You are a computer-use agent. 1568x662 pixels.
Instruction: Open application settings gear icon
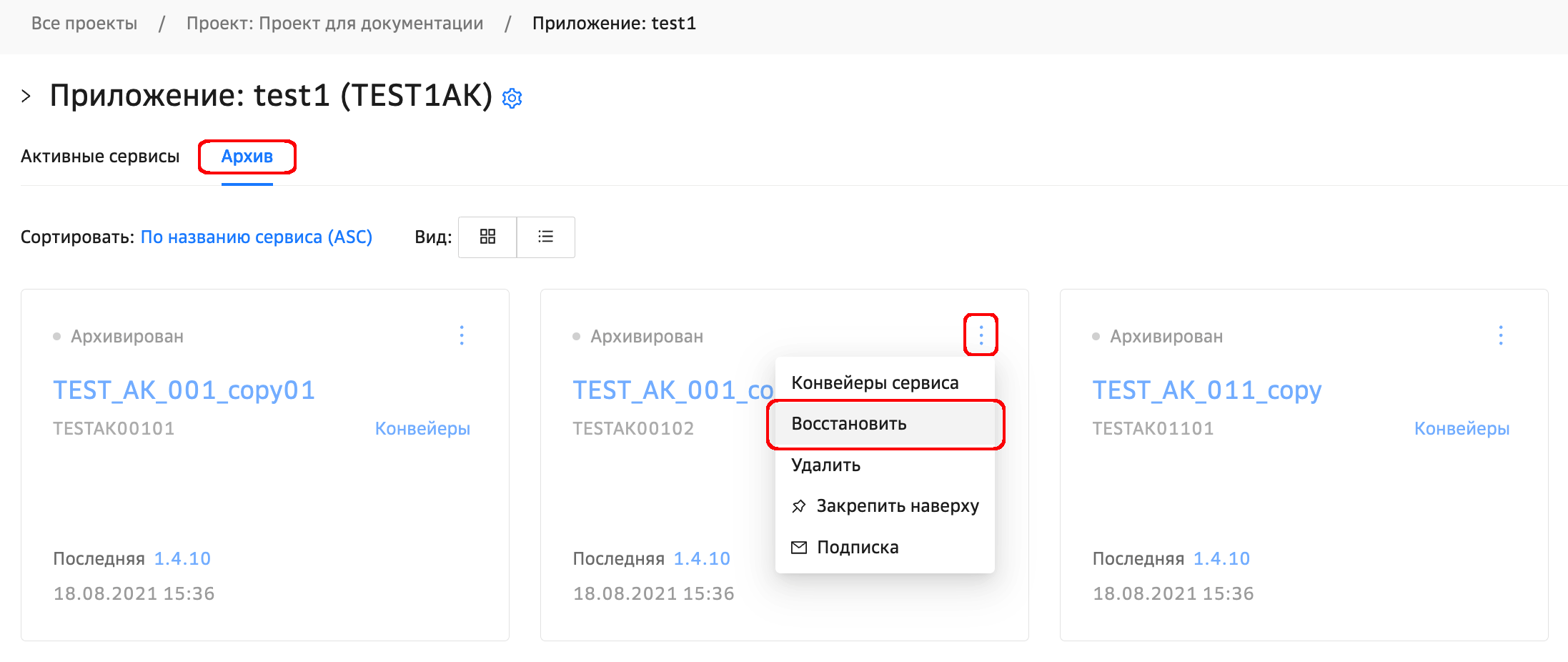pos(512,98)
